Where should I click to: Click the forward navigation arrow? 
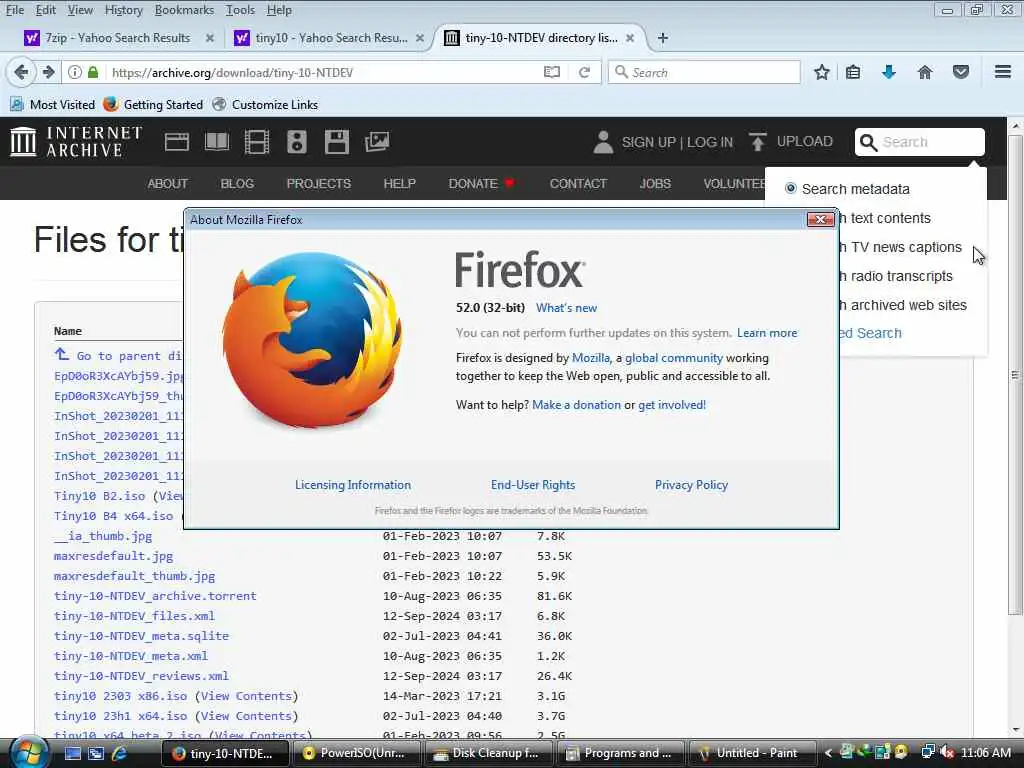48,72
